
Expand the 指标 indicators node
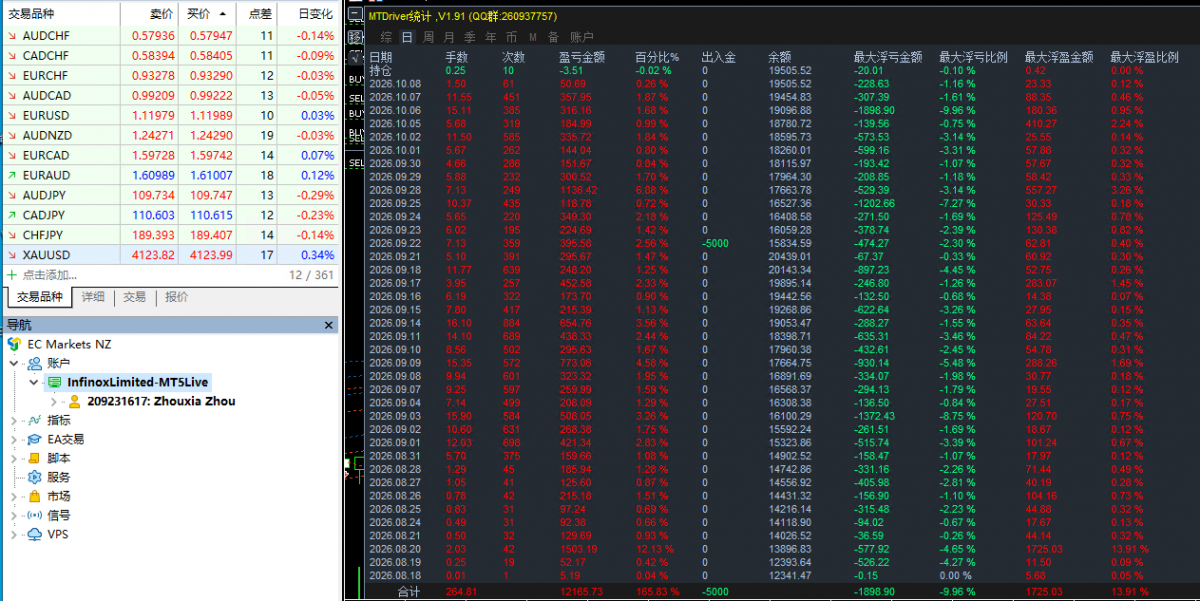tap(15, 420)
